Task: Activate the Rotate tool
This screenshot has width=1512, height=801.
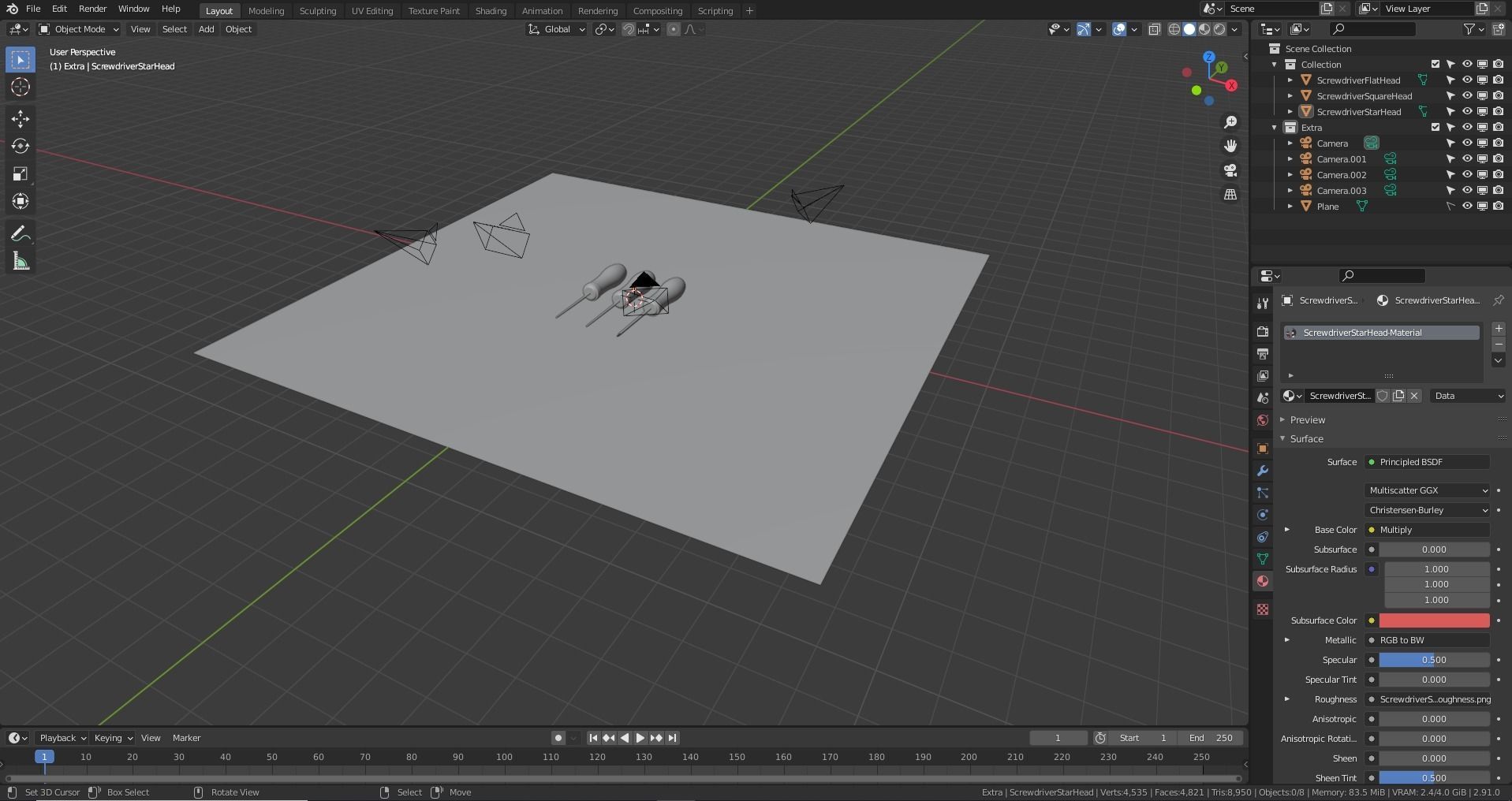Action: pyautogui.click(x=21, y=147)
